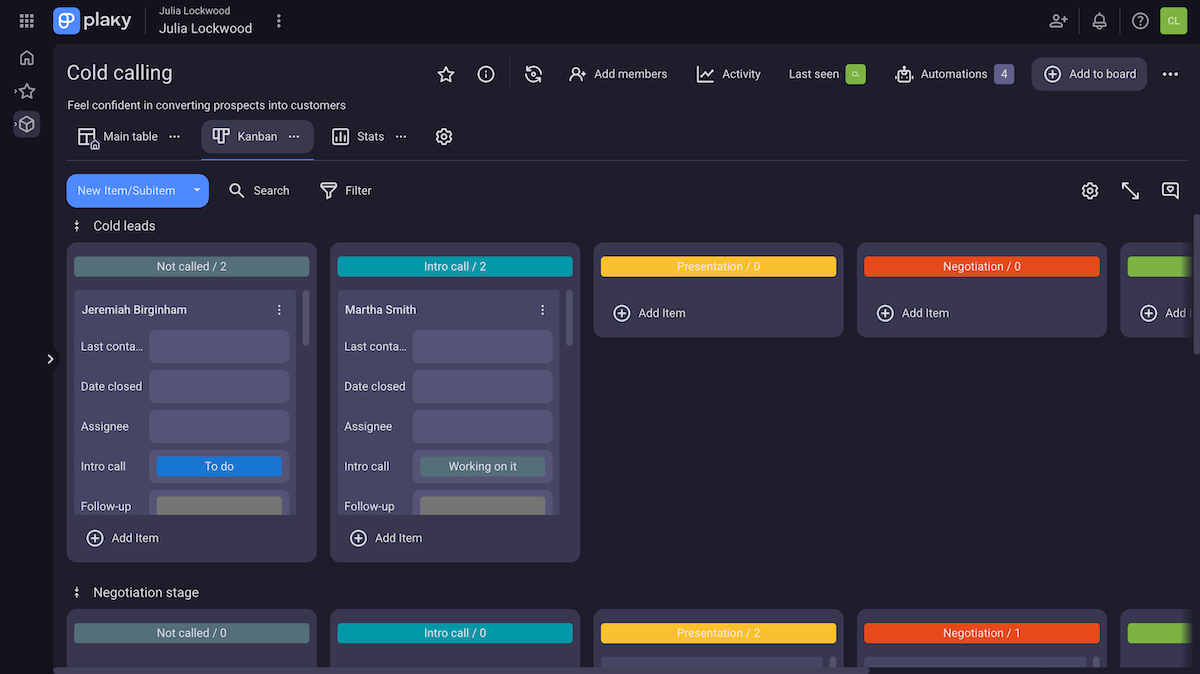Click Add Item under Jeremiah Birginham's card

pos(121,537)
